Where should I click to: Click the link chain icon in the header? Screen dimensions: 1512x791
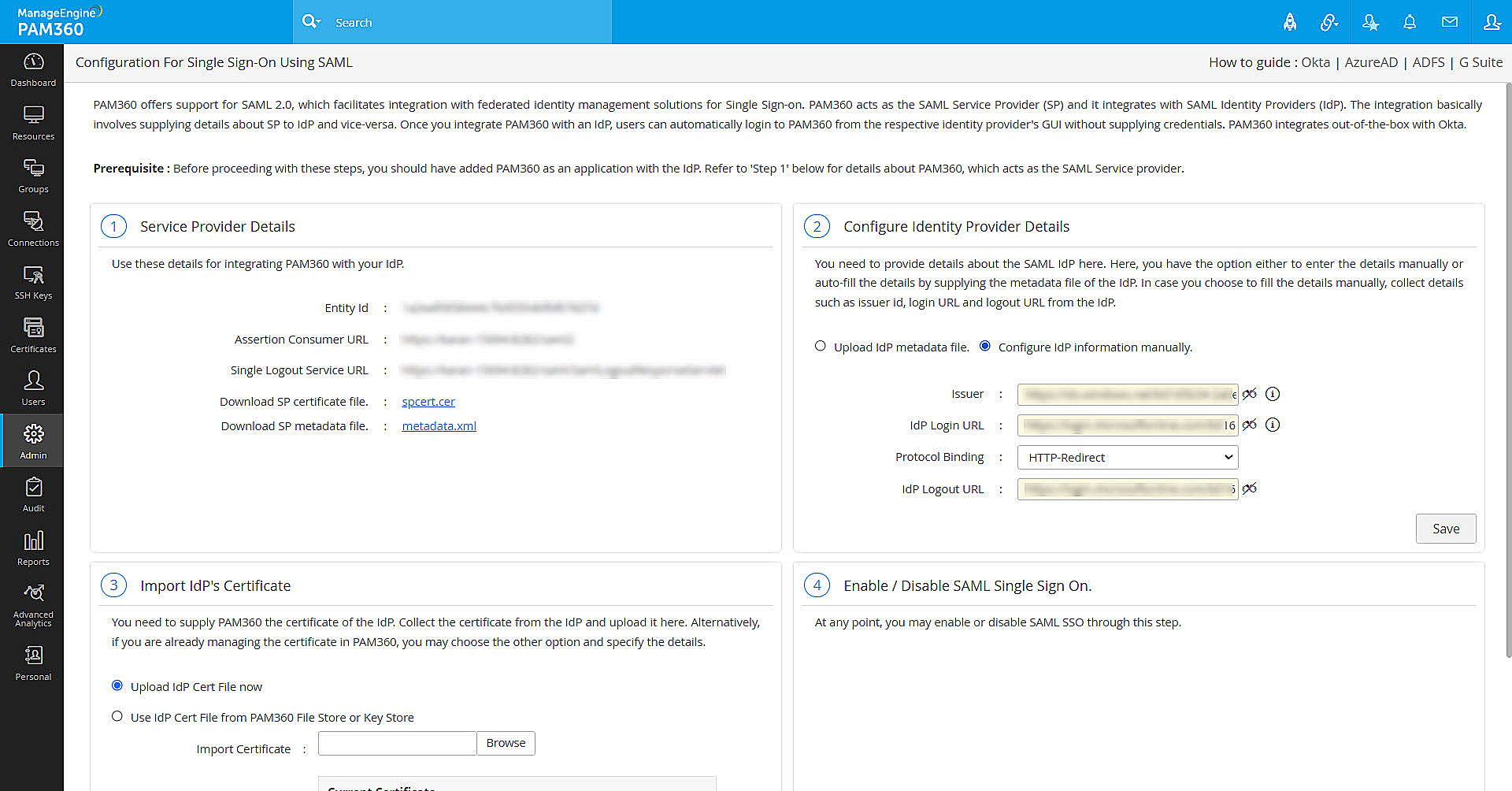1329,22
